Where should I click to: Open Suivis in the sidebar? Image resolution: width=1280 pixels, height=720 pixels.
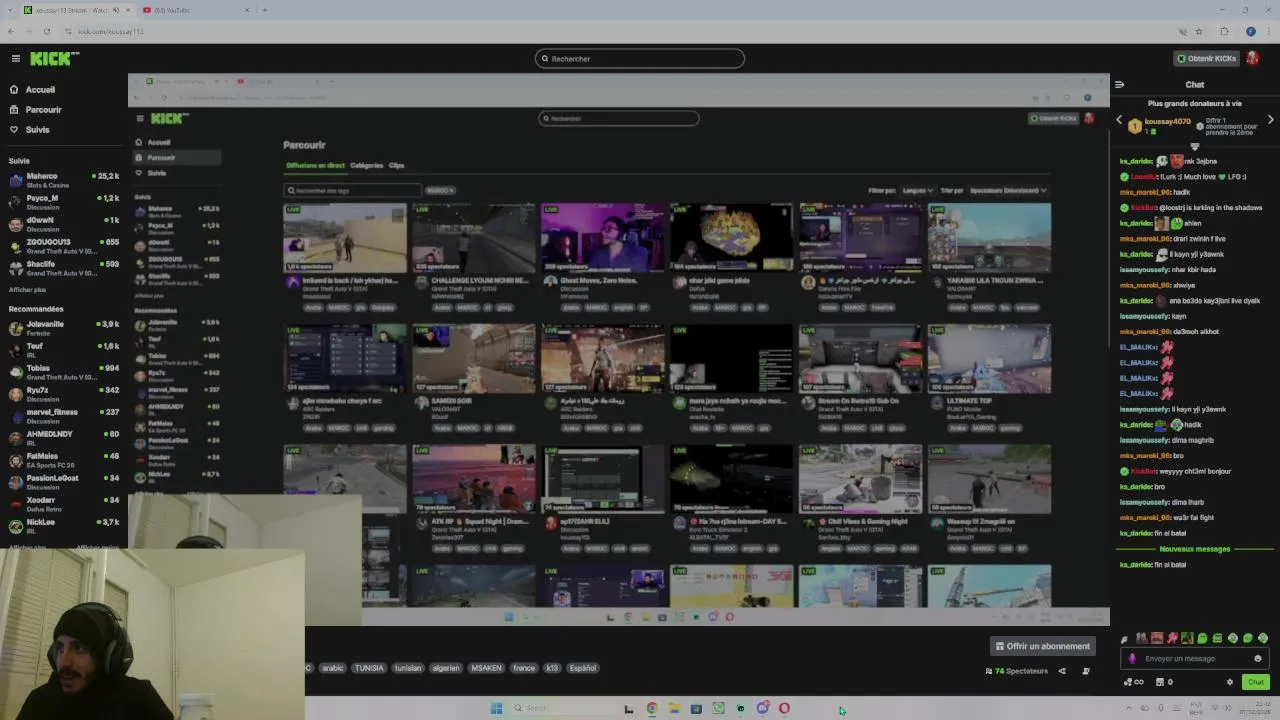(37, 130)
